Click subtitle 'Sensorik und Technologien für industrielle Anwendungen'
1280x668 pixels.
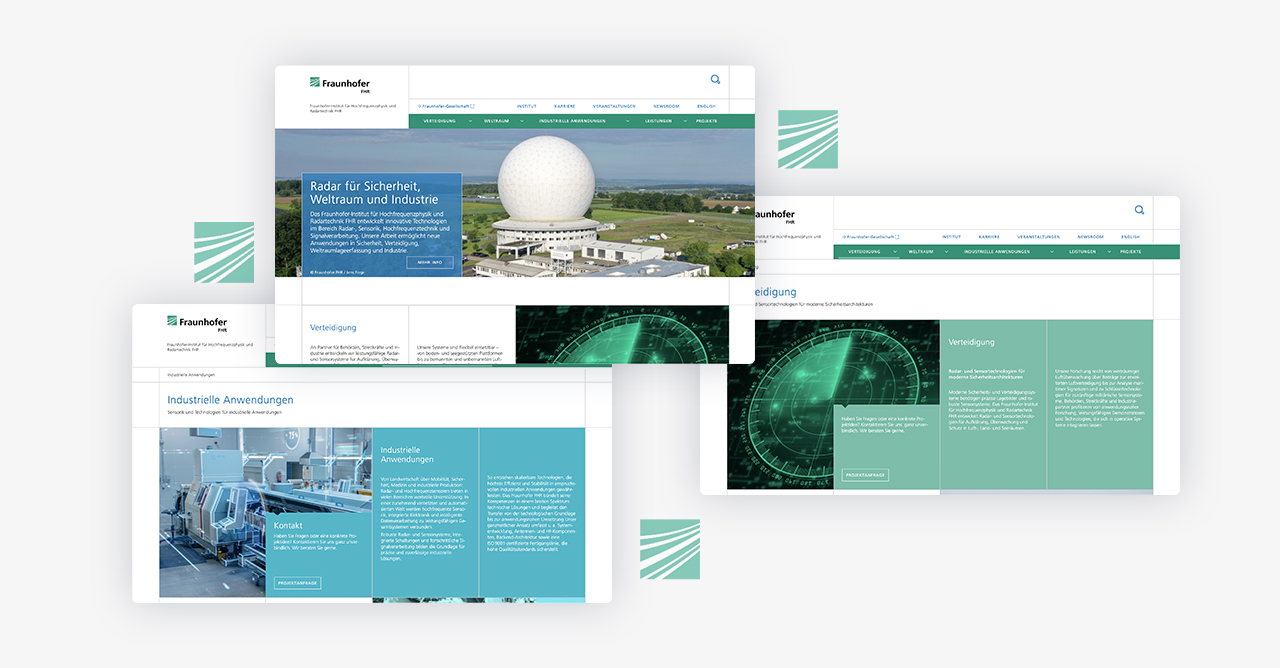pos(224,413)
